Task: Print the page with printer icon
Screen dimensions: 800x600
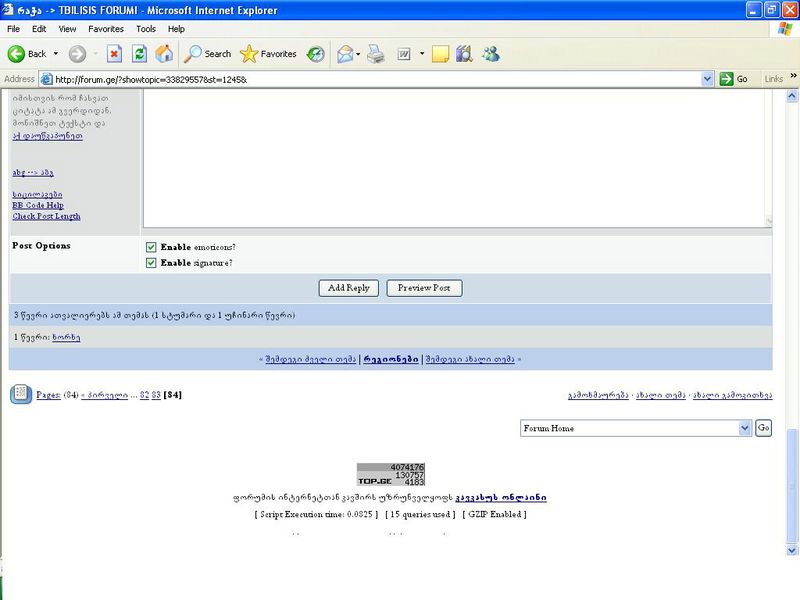Action: 376,54
